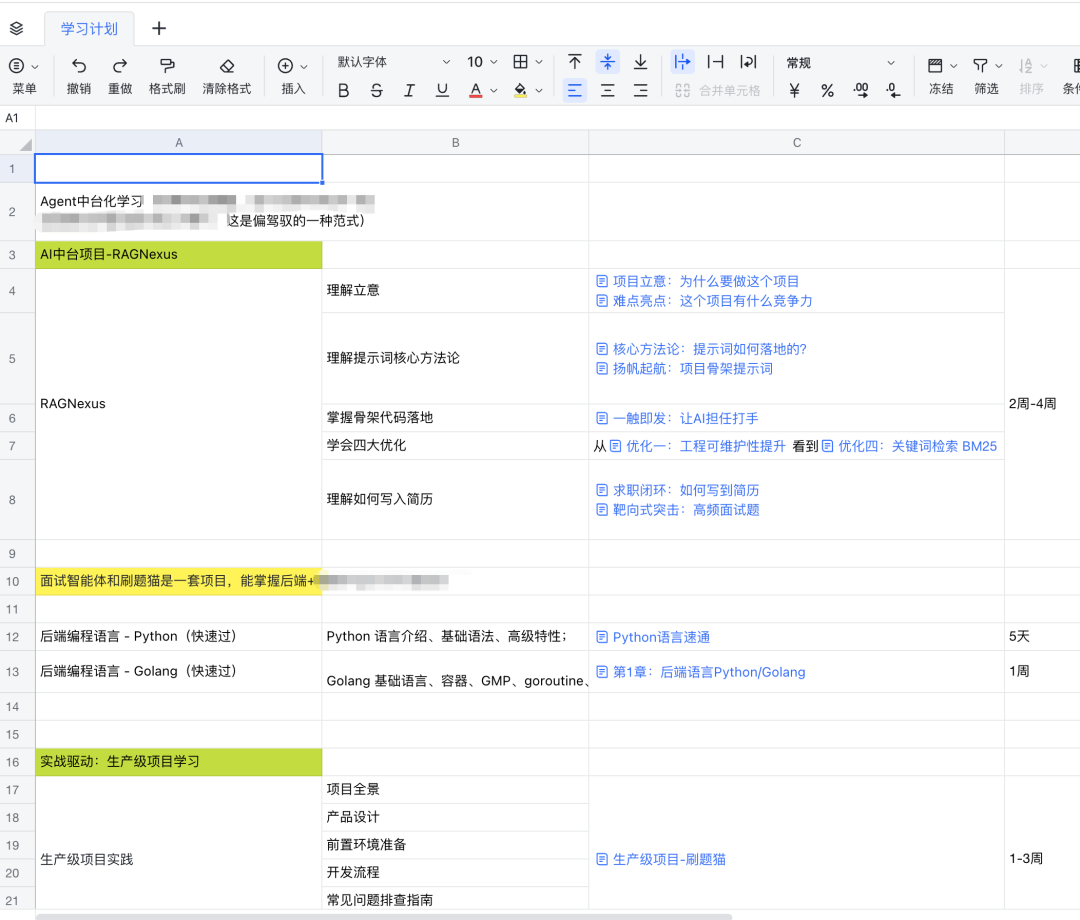The image size is (1080, 920).
Task: Select the cell 理解立意
Action: [x=455, y=291]
